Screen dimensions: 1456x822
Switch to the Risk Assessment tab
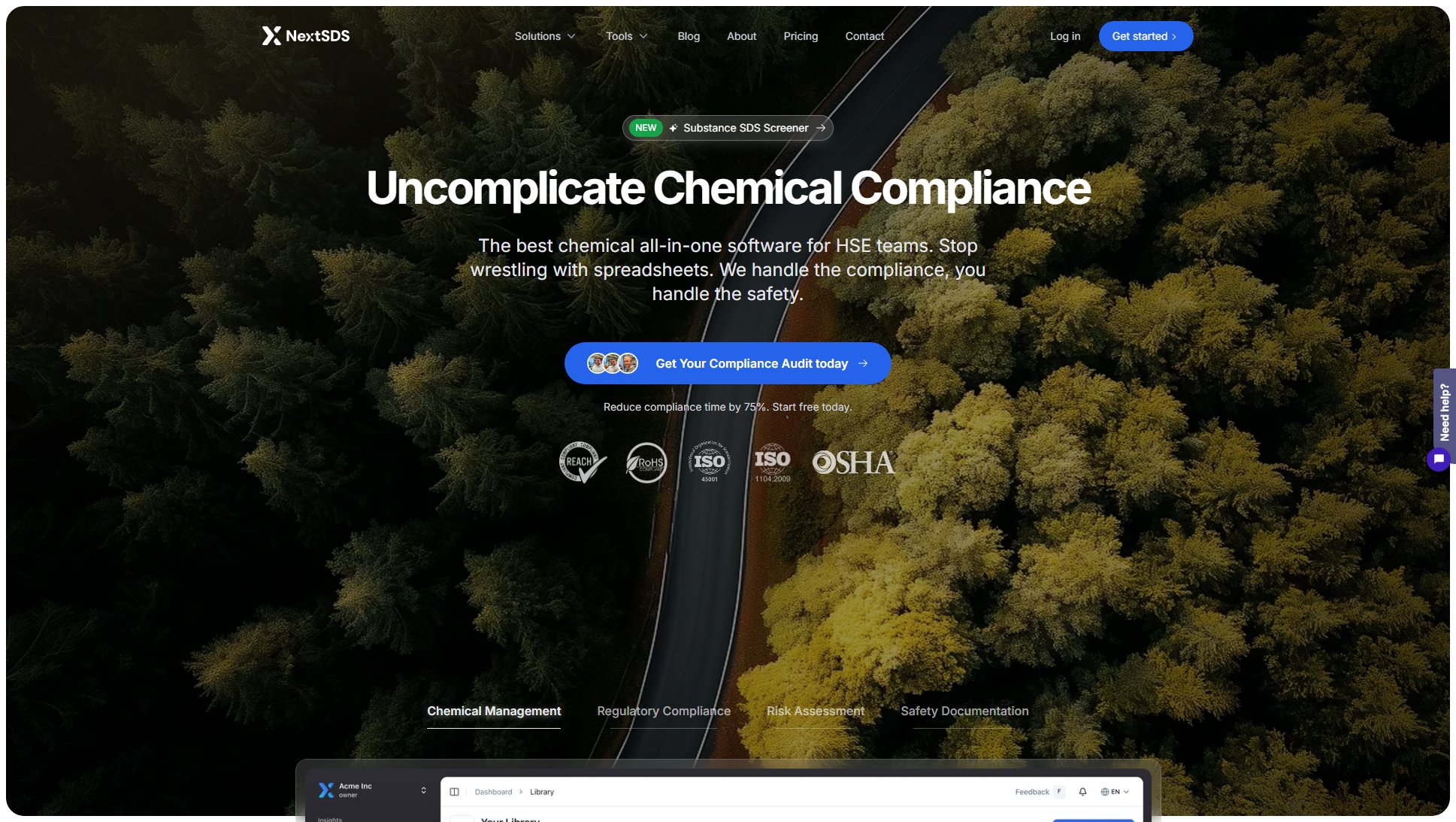[x=816, y=711]
